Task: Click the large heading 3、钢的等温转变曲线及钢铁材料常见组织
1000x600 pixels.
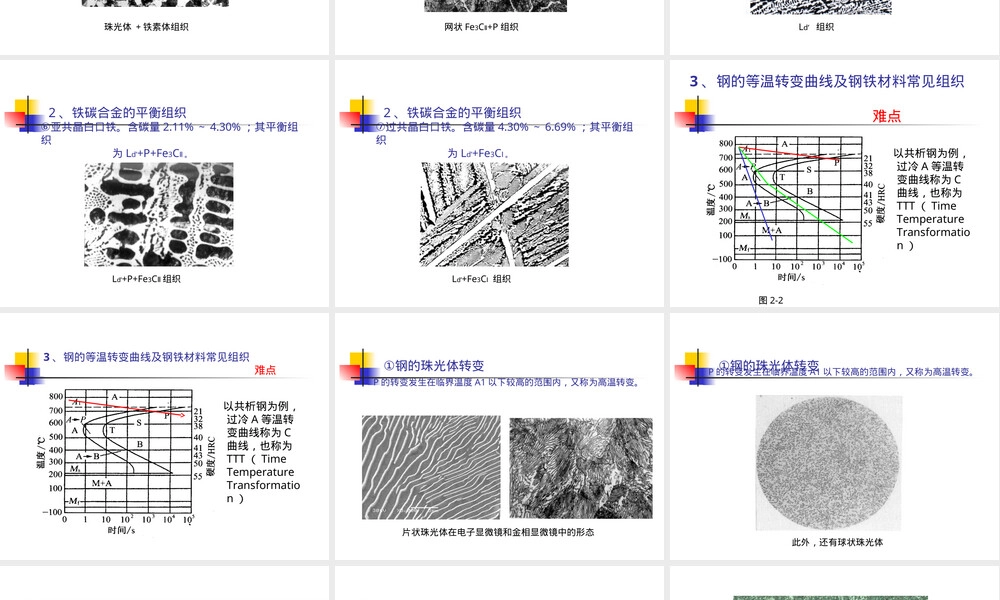Action: [827, 81]
